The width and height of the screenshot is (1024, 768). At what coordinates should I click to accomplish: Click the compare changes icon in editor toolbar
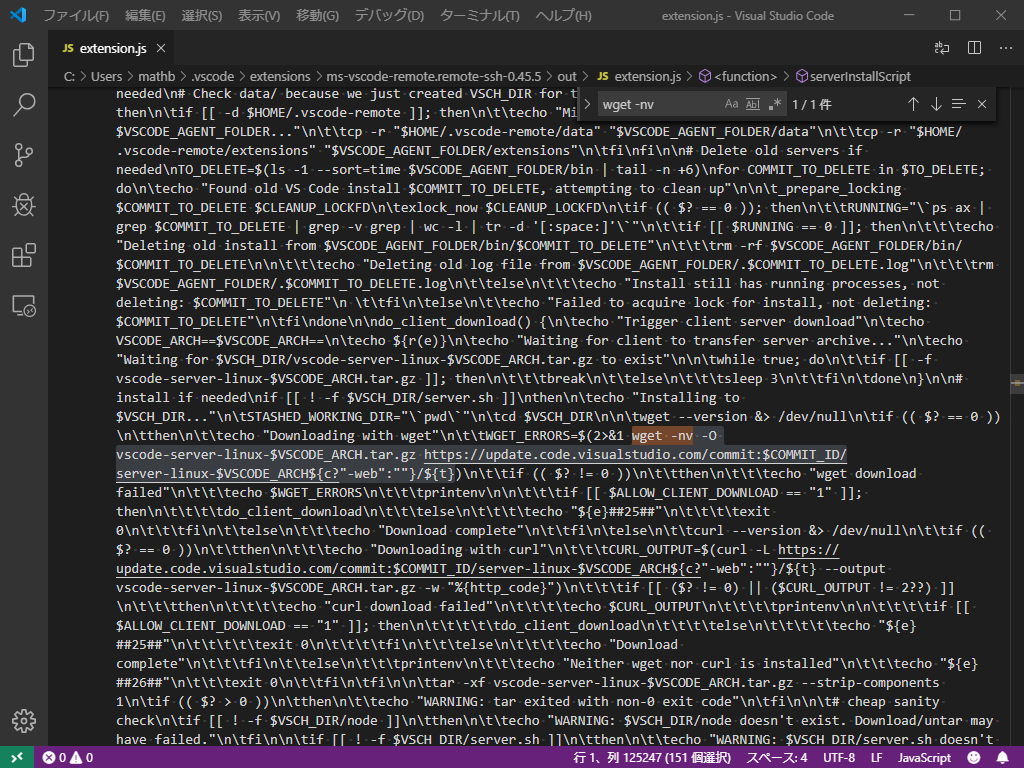942,48
